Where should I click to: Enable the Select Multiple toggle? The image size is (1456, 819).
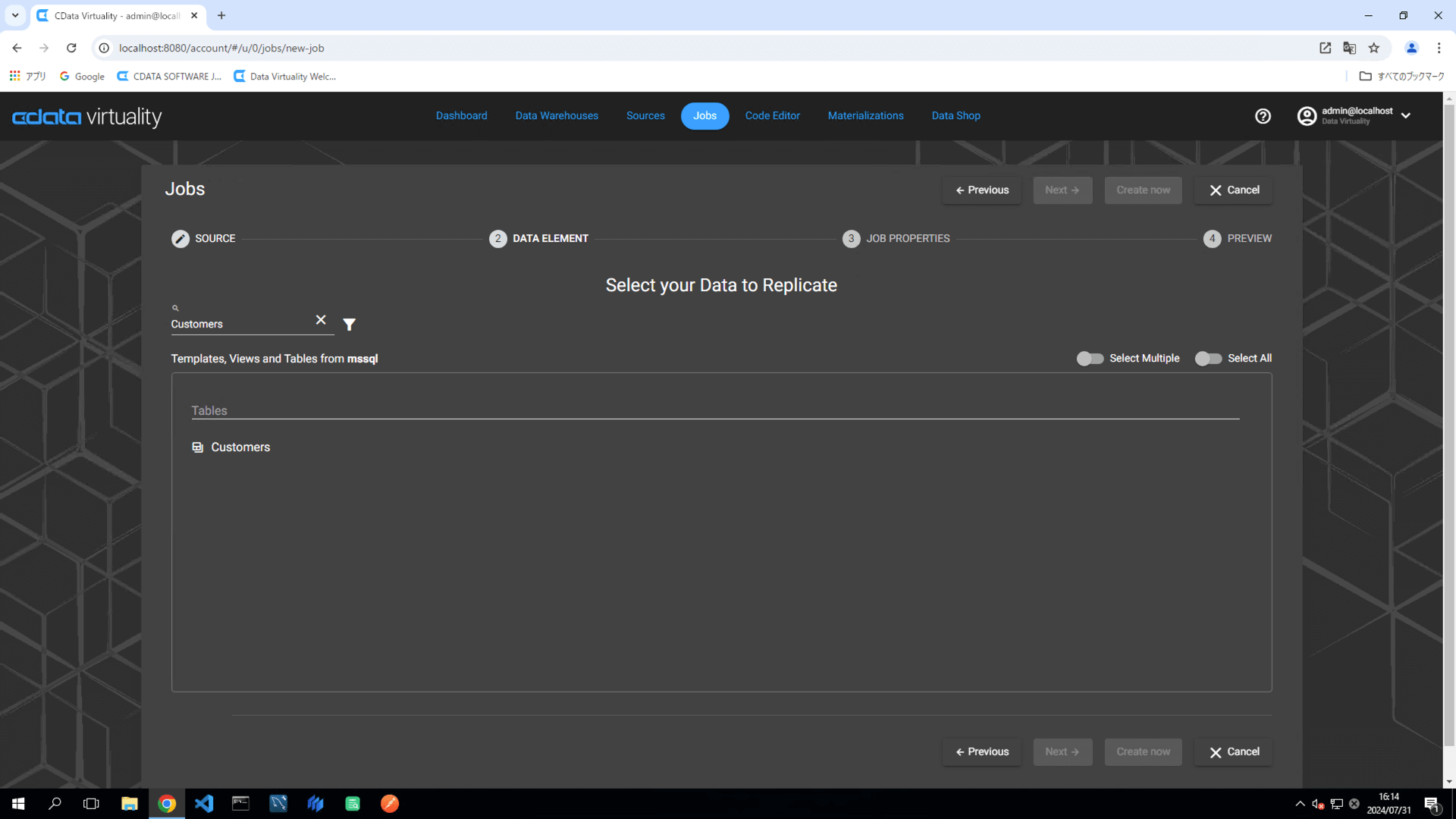click(1090, 359)
